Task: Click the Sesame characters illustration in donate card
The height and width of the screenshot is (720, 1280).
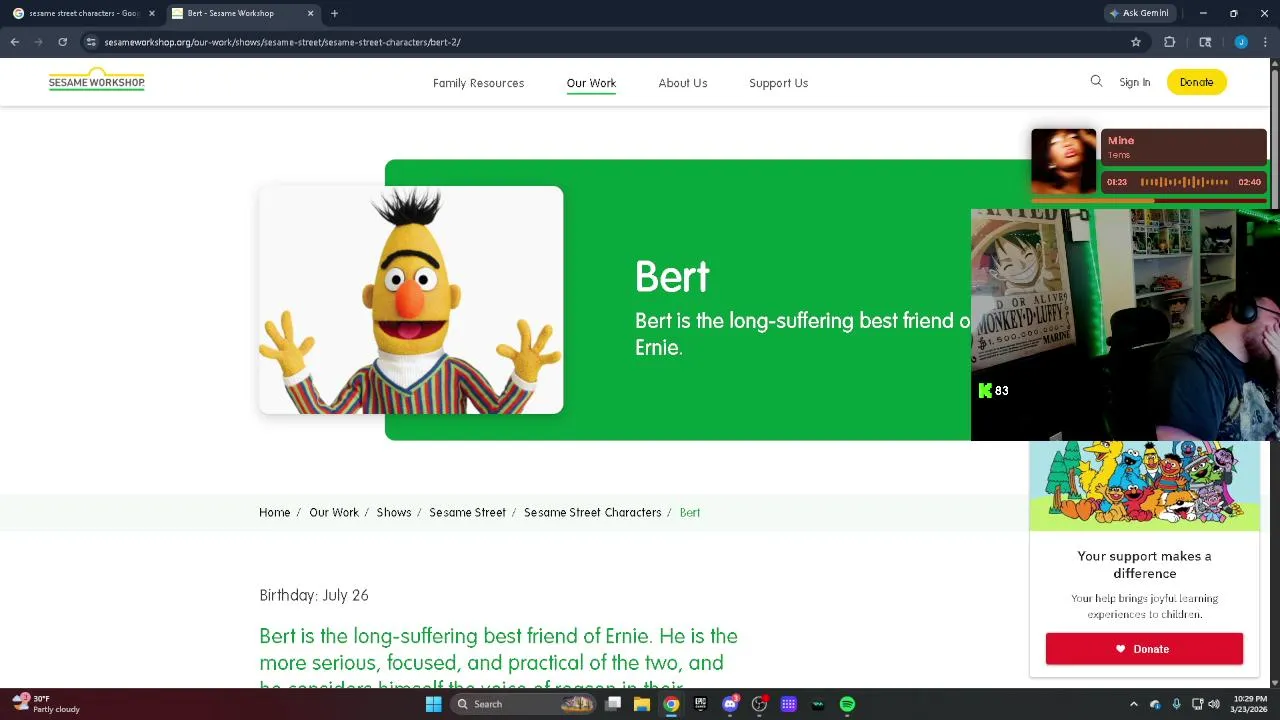Action: [x=1144, y=485]
